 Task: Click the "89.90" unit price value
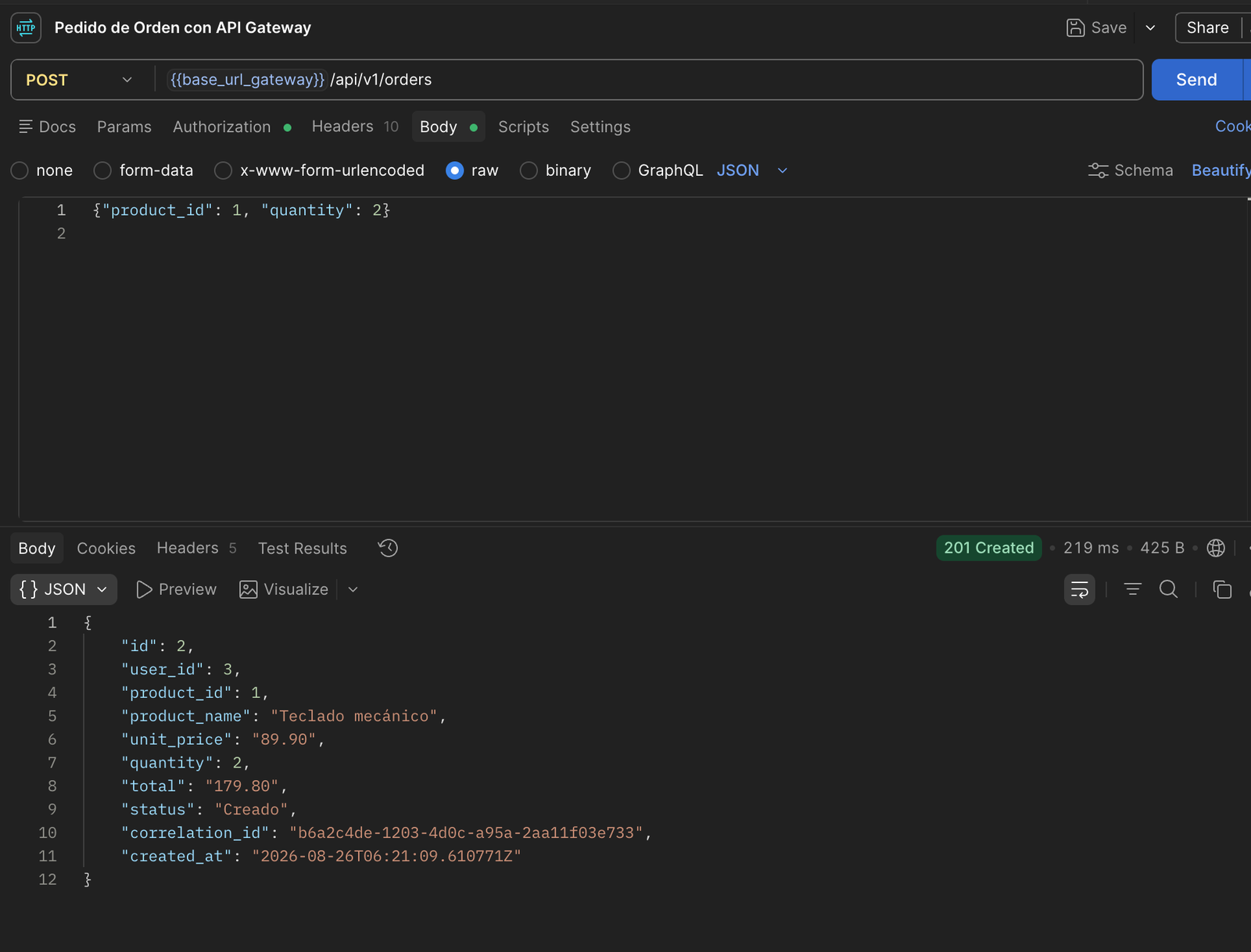(284, 739)
